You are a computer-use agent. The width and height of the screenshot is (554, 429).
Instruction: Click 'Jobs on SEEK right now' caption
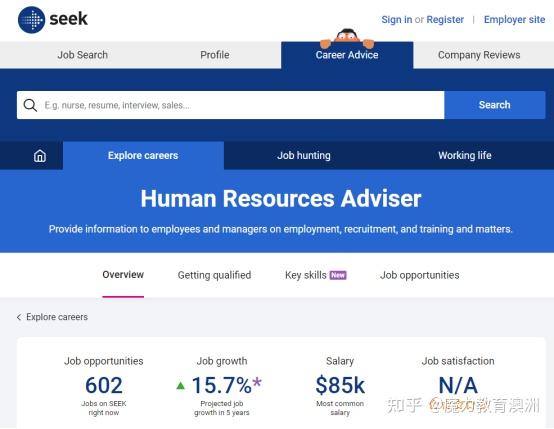[x=104, y=408]
